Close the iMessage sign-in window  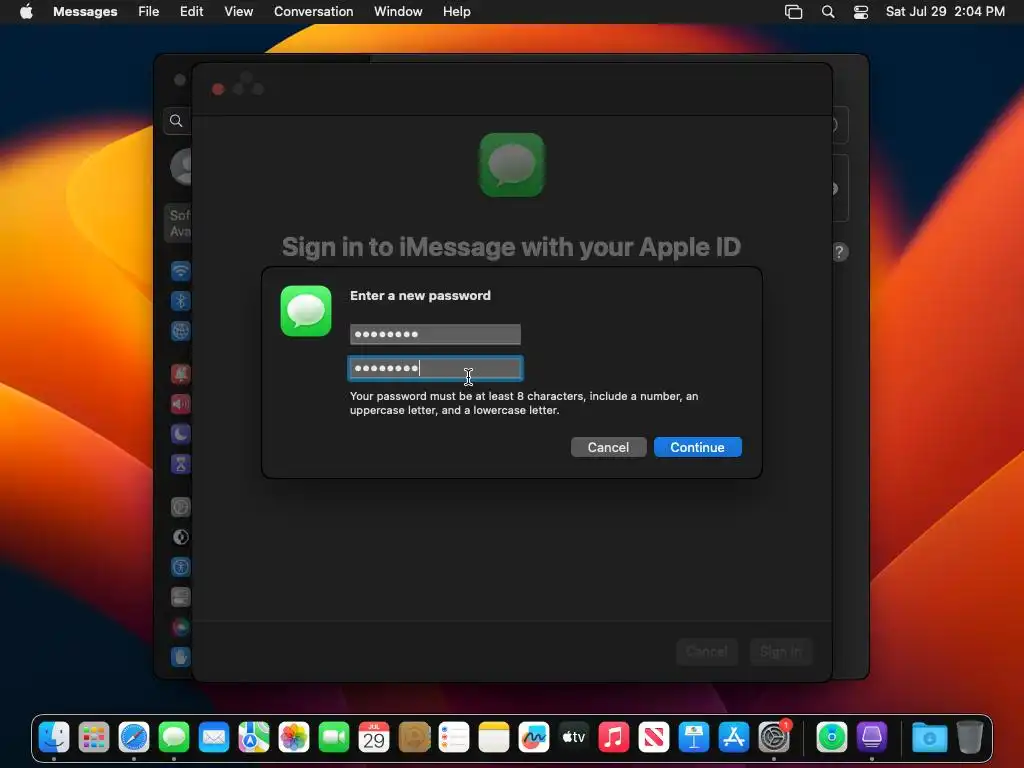pos(218,89)
